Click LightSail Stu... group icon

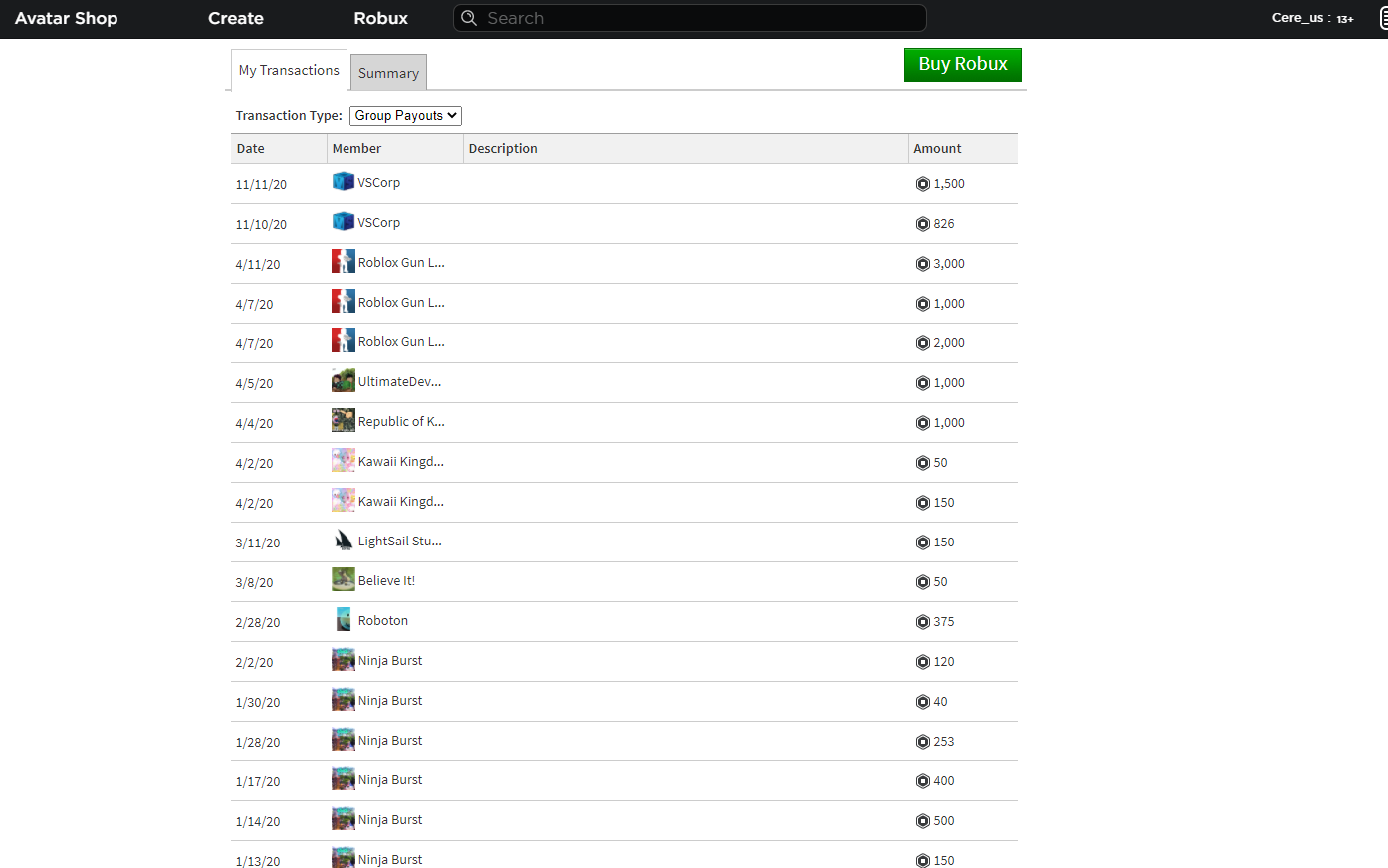coord(344,540)
